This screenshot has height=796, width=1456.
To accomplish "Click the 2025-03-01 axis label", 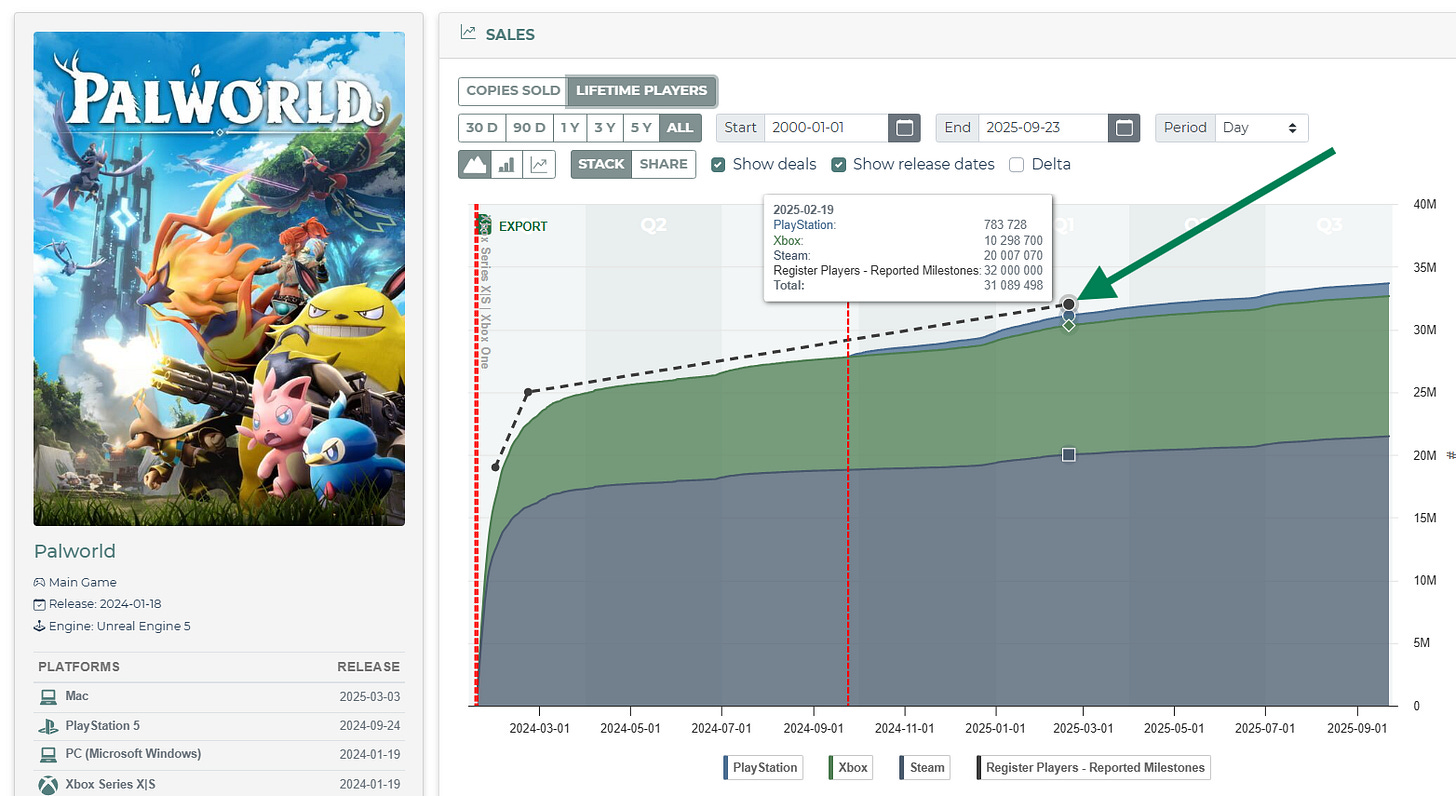I will pos(1083,729).
